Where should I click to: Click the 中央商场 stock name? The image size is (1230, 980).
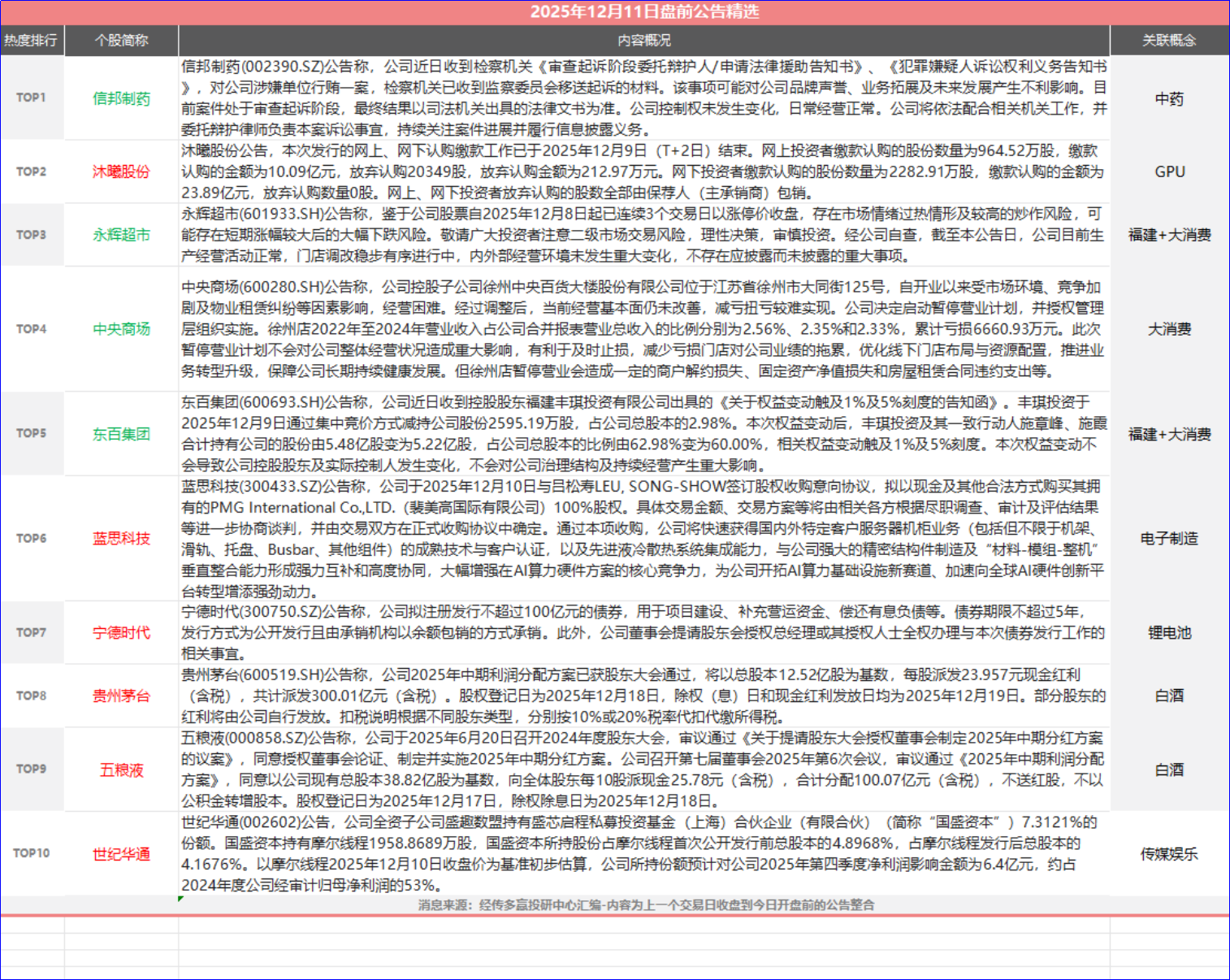click(121, 329)
